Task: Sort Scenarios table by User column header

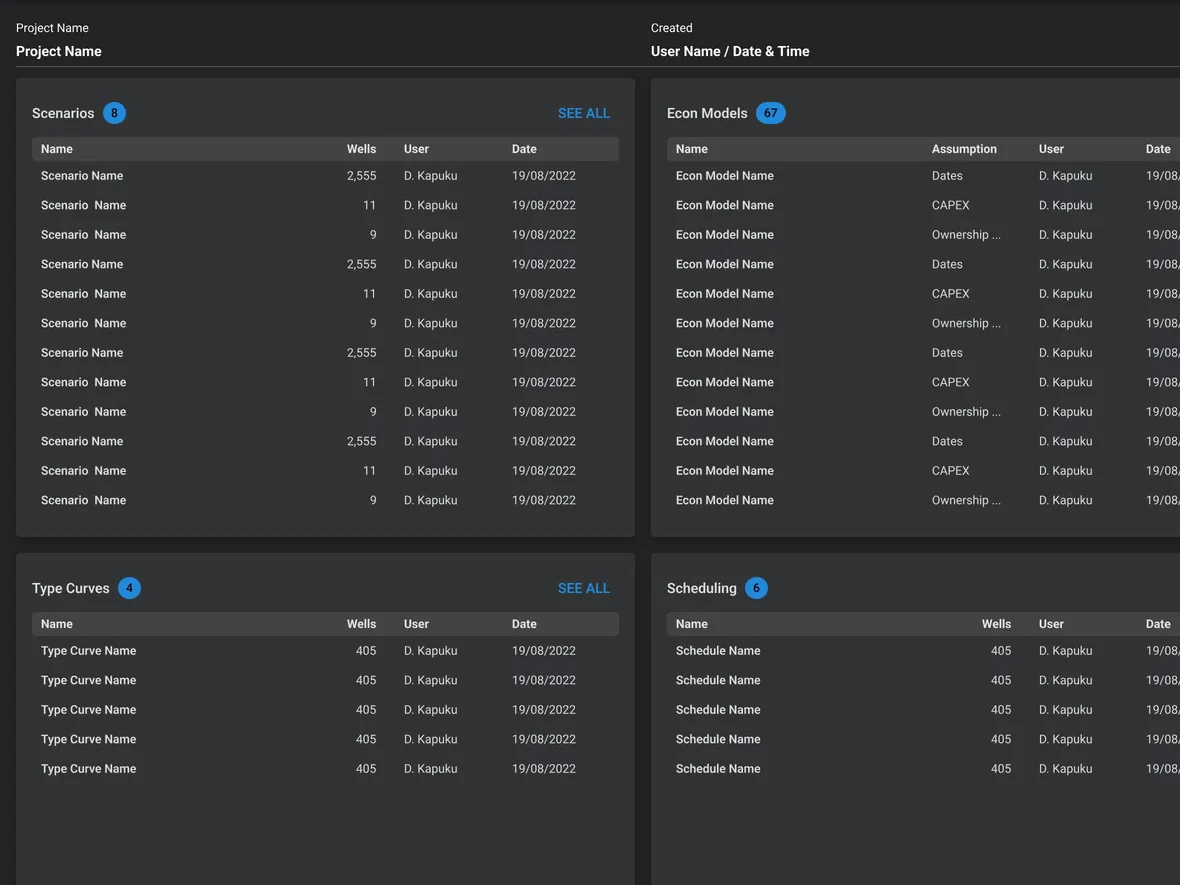Action: click(416, 149)
